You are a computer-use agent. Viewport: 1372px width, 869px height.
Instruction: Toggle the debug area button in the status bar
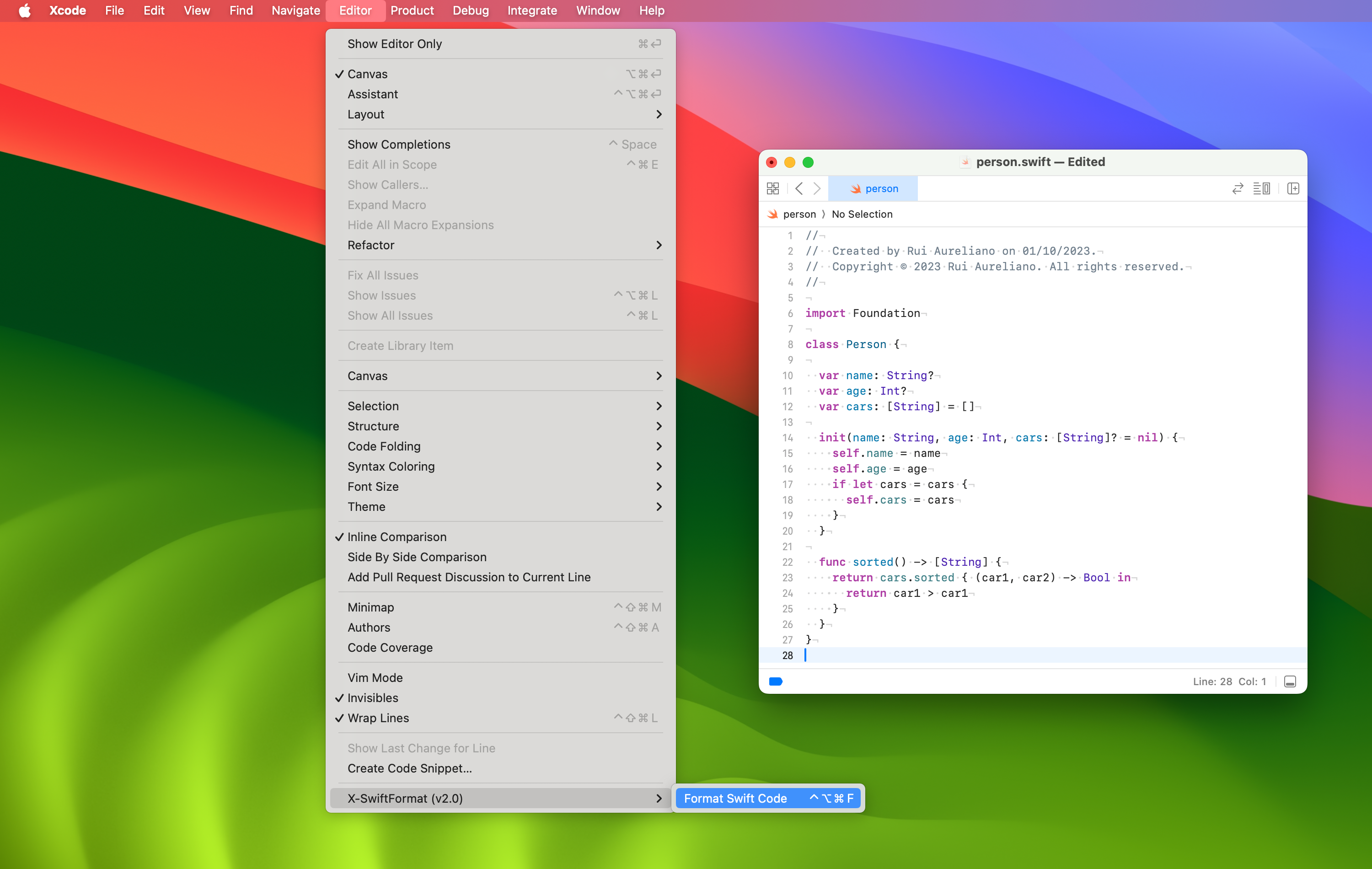pyautogui.click(x=1290, y=681)
